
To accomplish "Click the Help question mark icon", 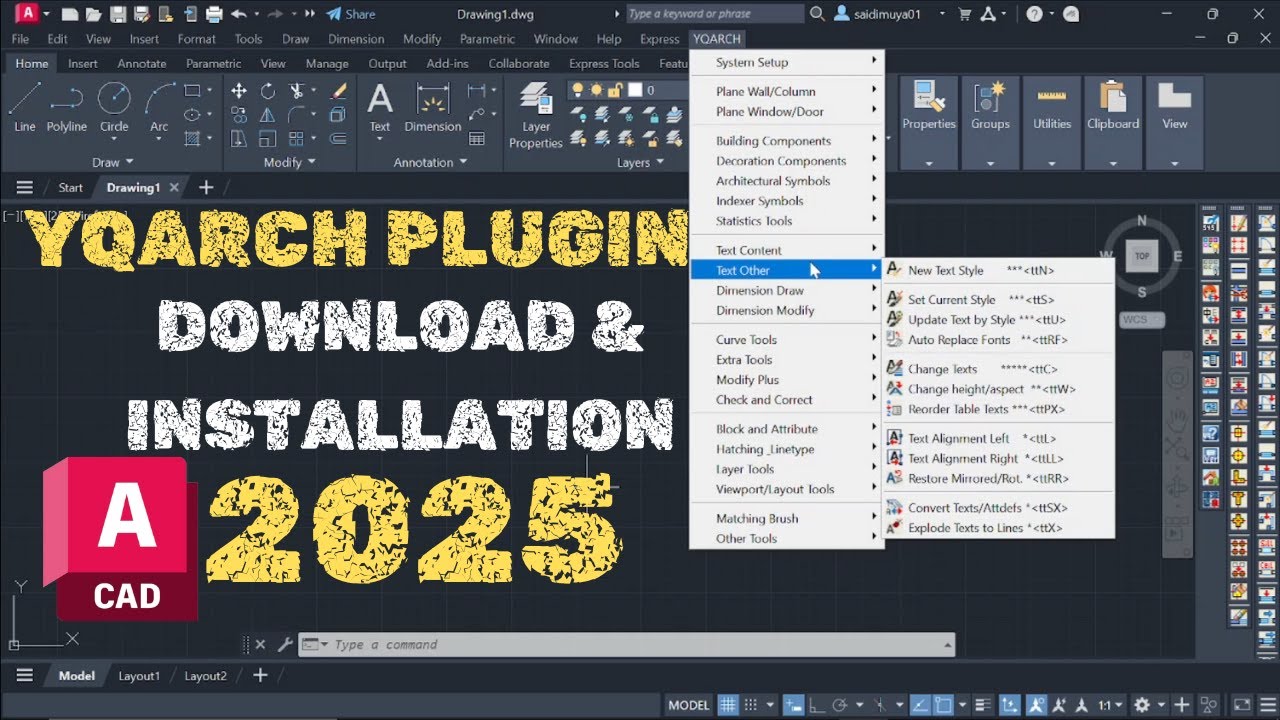I will tap(1034, 14).
